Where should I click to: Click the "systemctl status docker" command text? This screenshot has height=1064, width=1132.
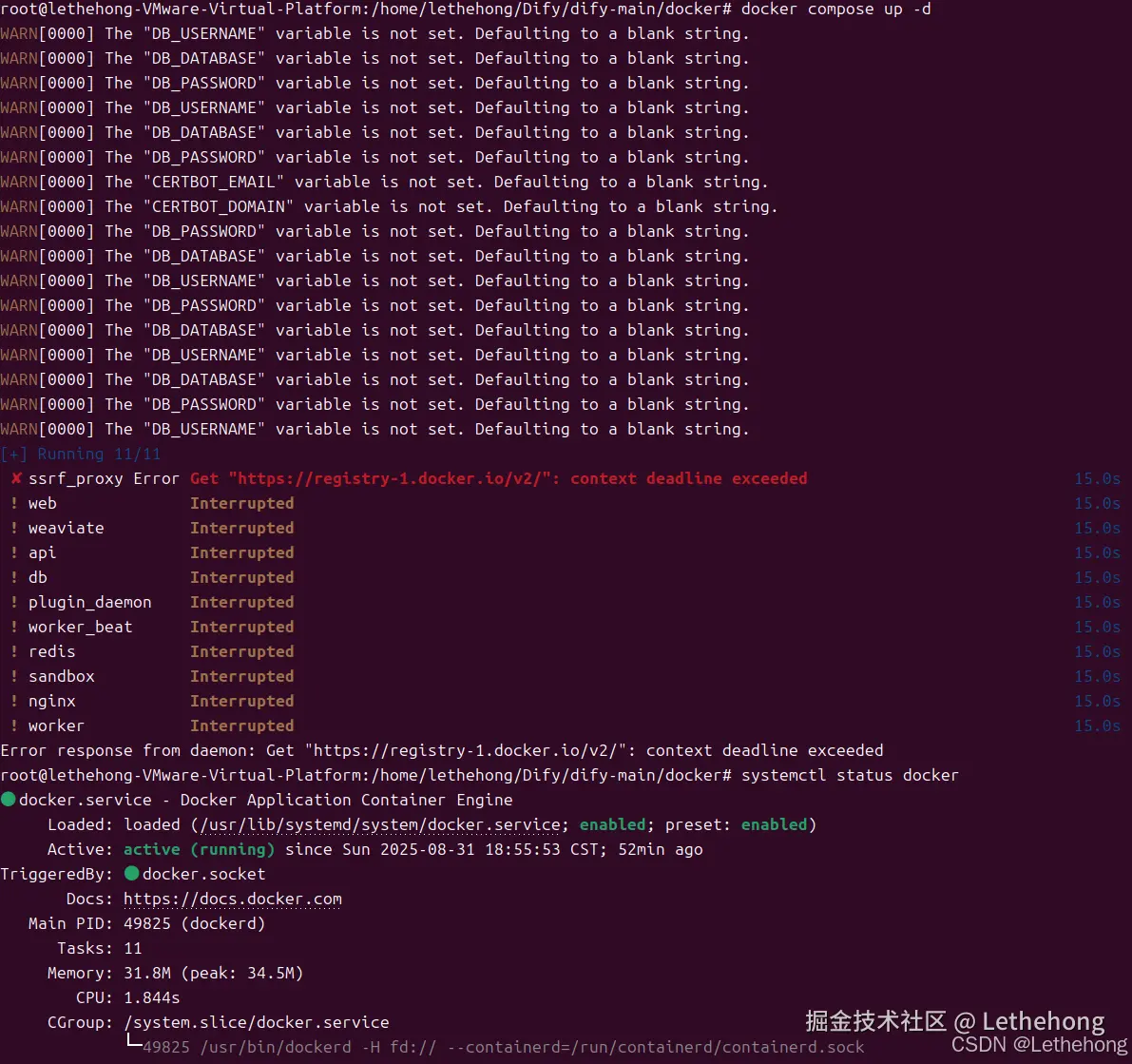[x=850, y=775]
